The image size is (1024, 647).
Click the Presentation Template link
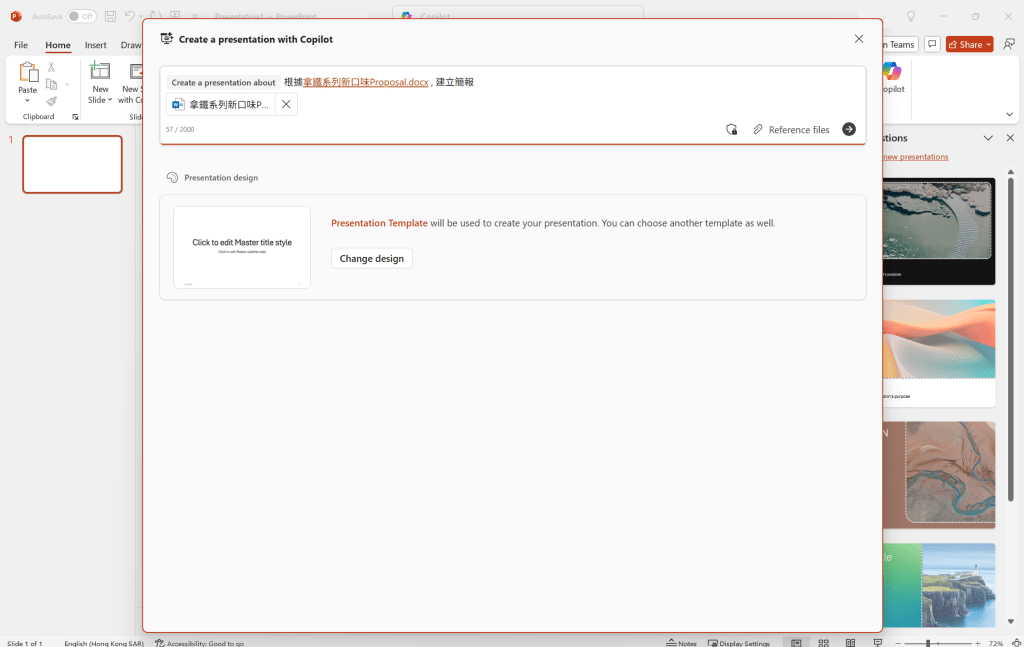coord(379,223)
